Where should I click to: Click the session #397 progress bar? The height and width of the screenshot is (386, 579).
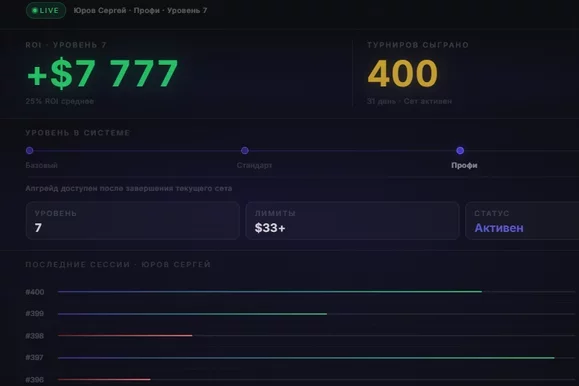316,358
